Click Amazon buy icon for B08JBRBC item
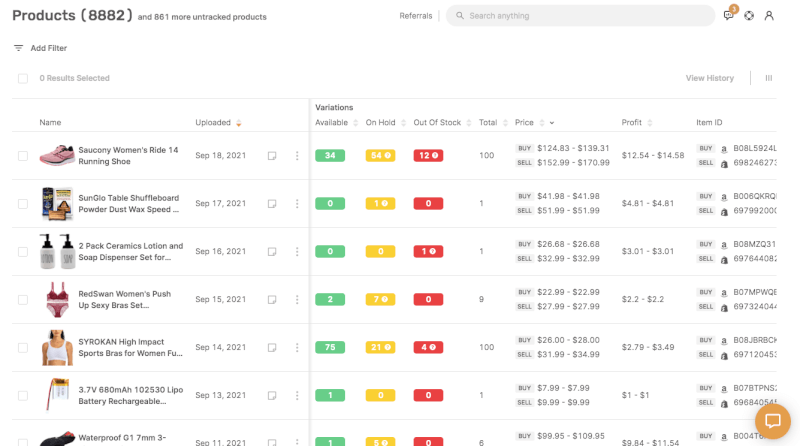 [723, 341]
